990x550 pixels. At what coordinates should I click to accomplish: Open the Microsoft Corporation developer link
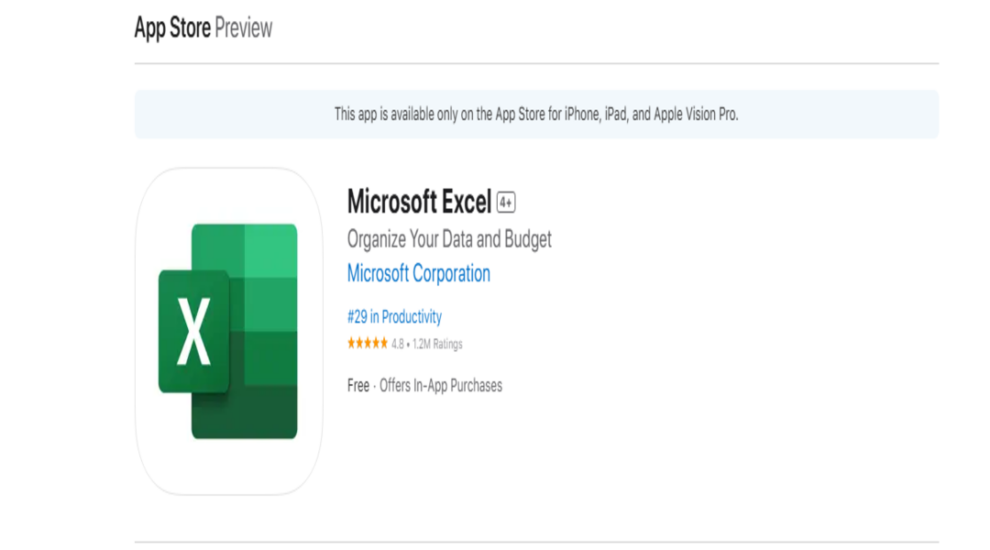[419, 273]
